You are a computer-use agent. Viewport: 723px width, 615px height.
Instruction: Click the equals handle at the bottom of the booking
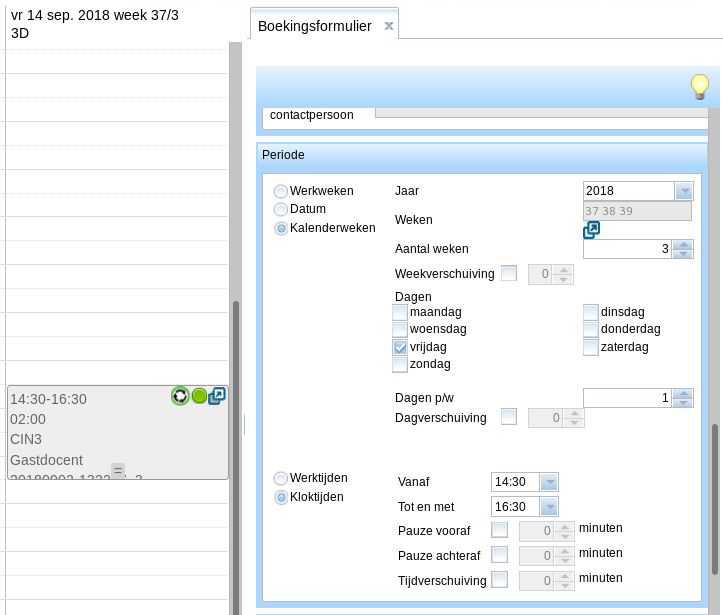pyautogui.click(x=118, y=470)
